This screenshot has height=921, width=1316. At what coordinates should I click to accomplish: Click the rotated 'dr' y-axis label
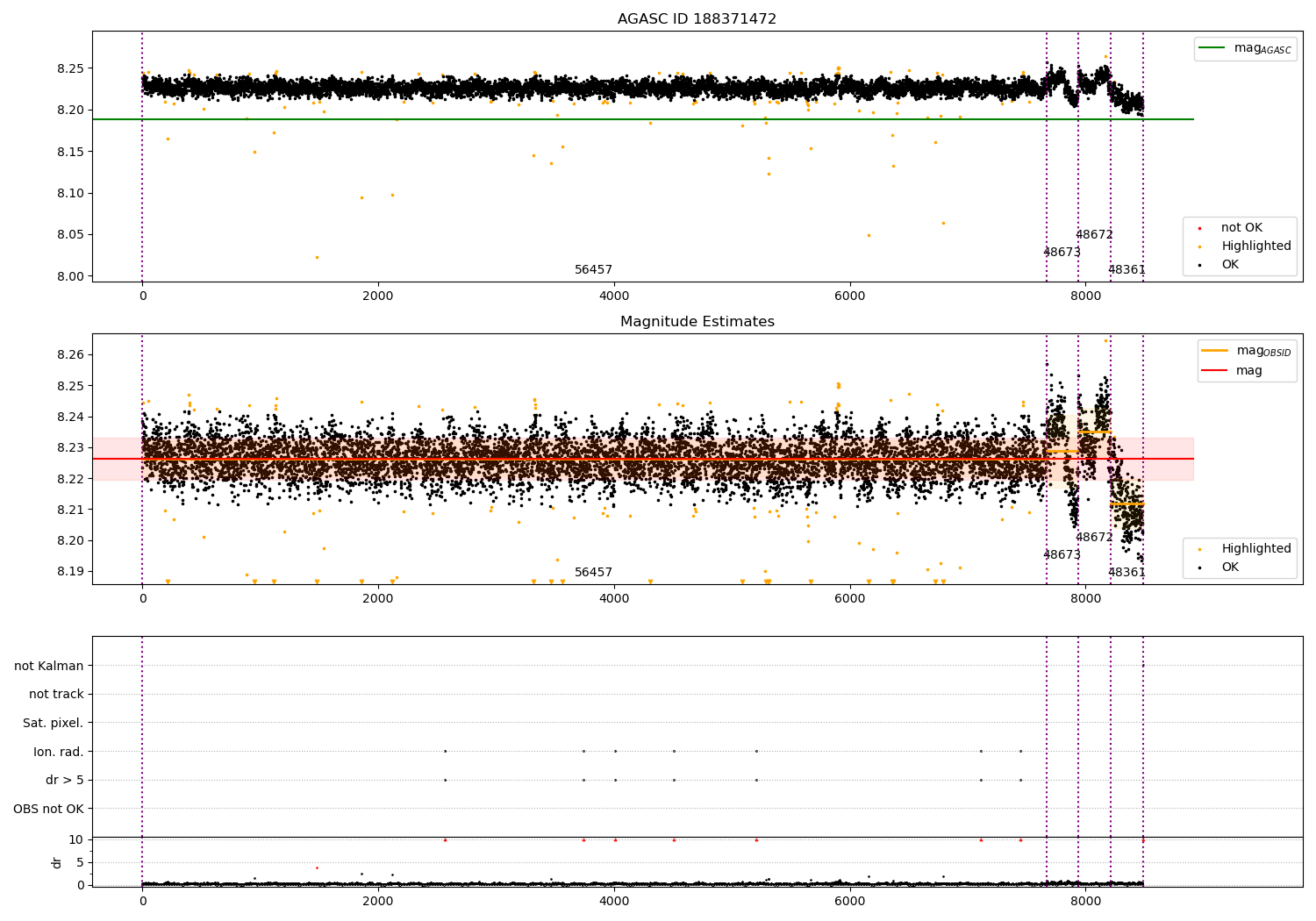[x=57, y=862]
